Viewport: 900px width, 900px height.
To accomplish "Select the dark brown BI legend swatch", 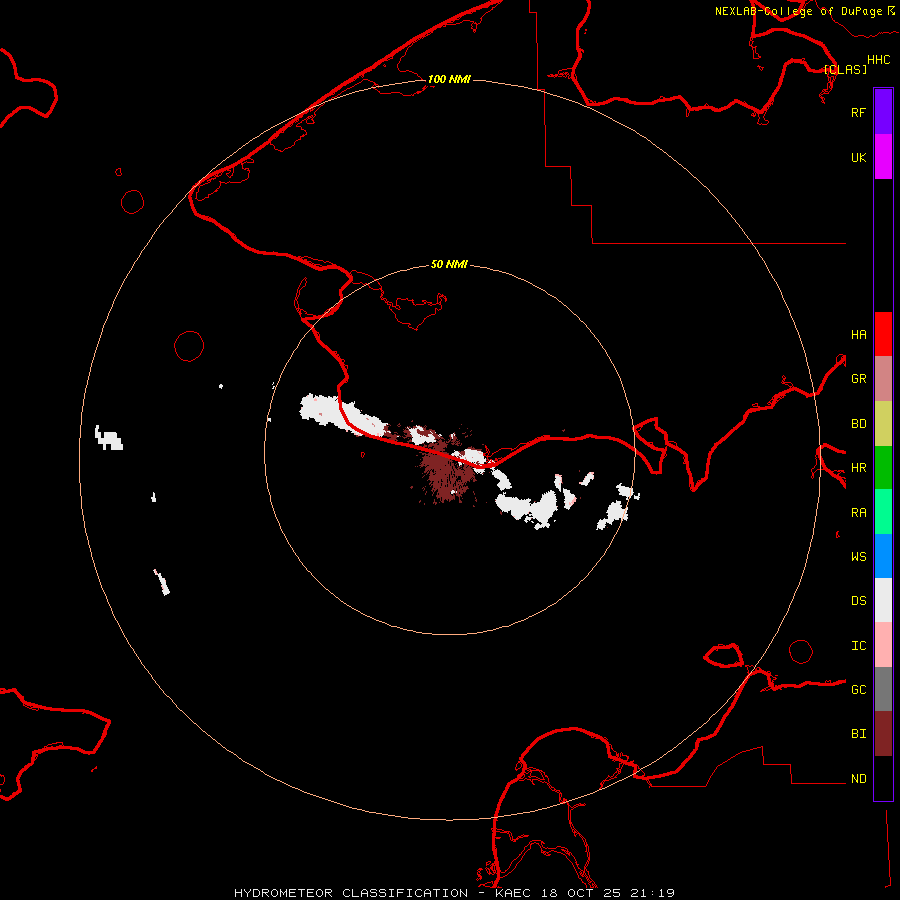I will [x=883, y=734].
